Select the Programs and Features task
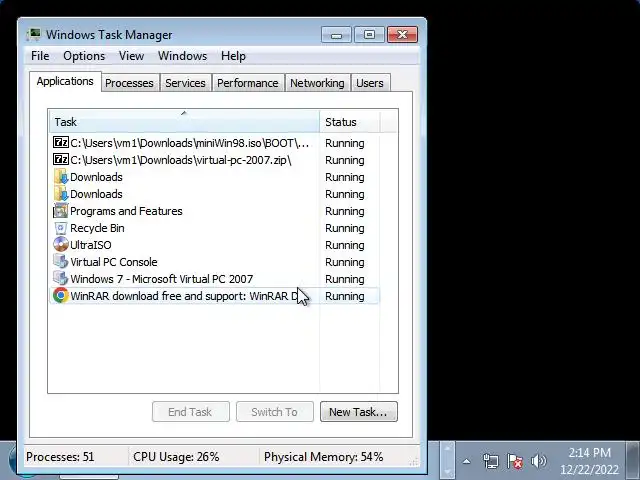The width and height of the screenshot is (640, 480). (x=214, y=211)
